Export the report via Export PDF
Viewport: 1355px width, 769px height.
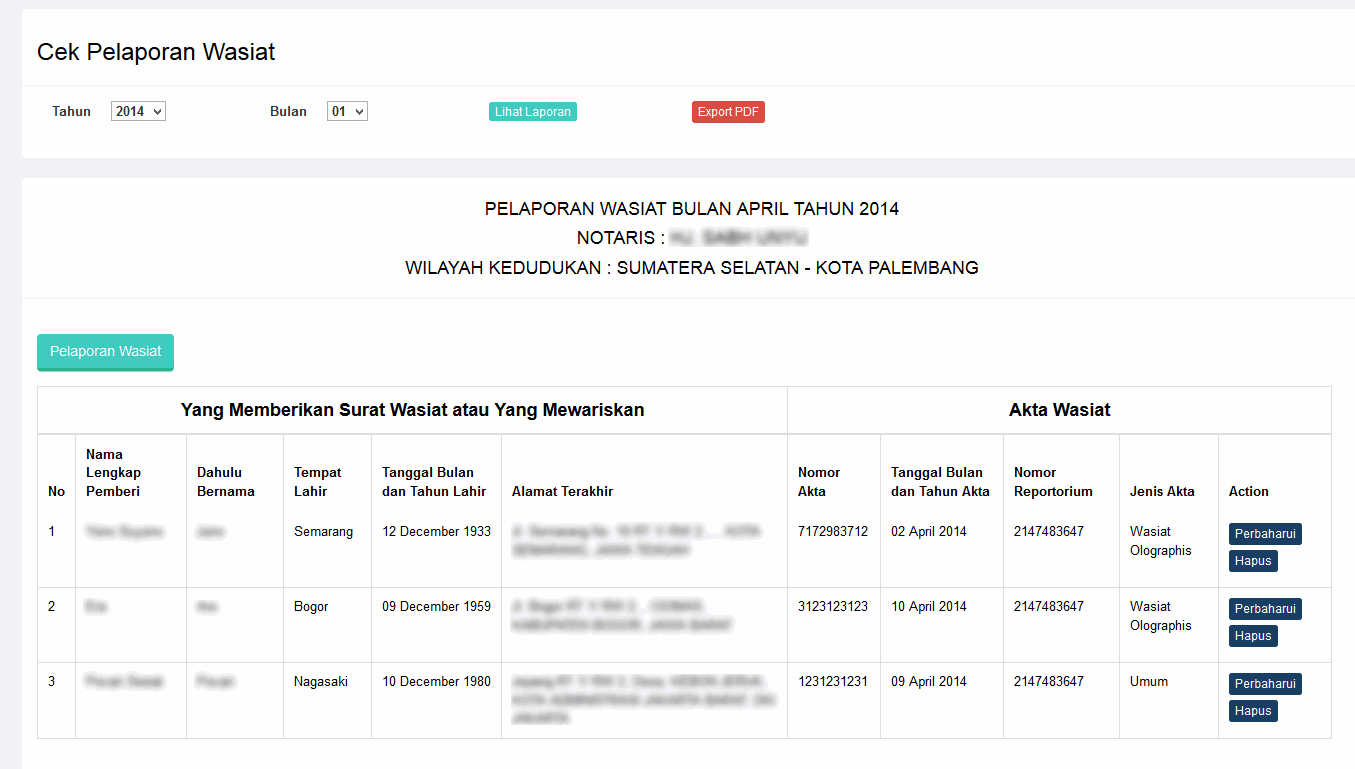click(x=728, y=112)
